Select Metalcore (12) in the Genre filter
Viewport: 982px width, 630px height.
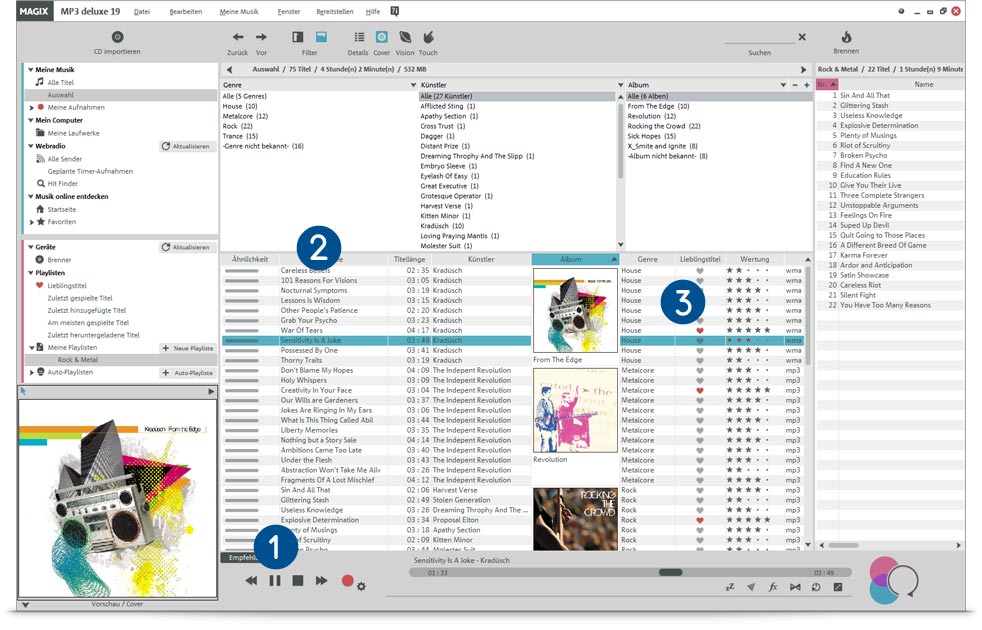pyautogui.click(x=245, y=116)
